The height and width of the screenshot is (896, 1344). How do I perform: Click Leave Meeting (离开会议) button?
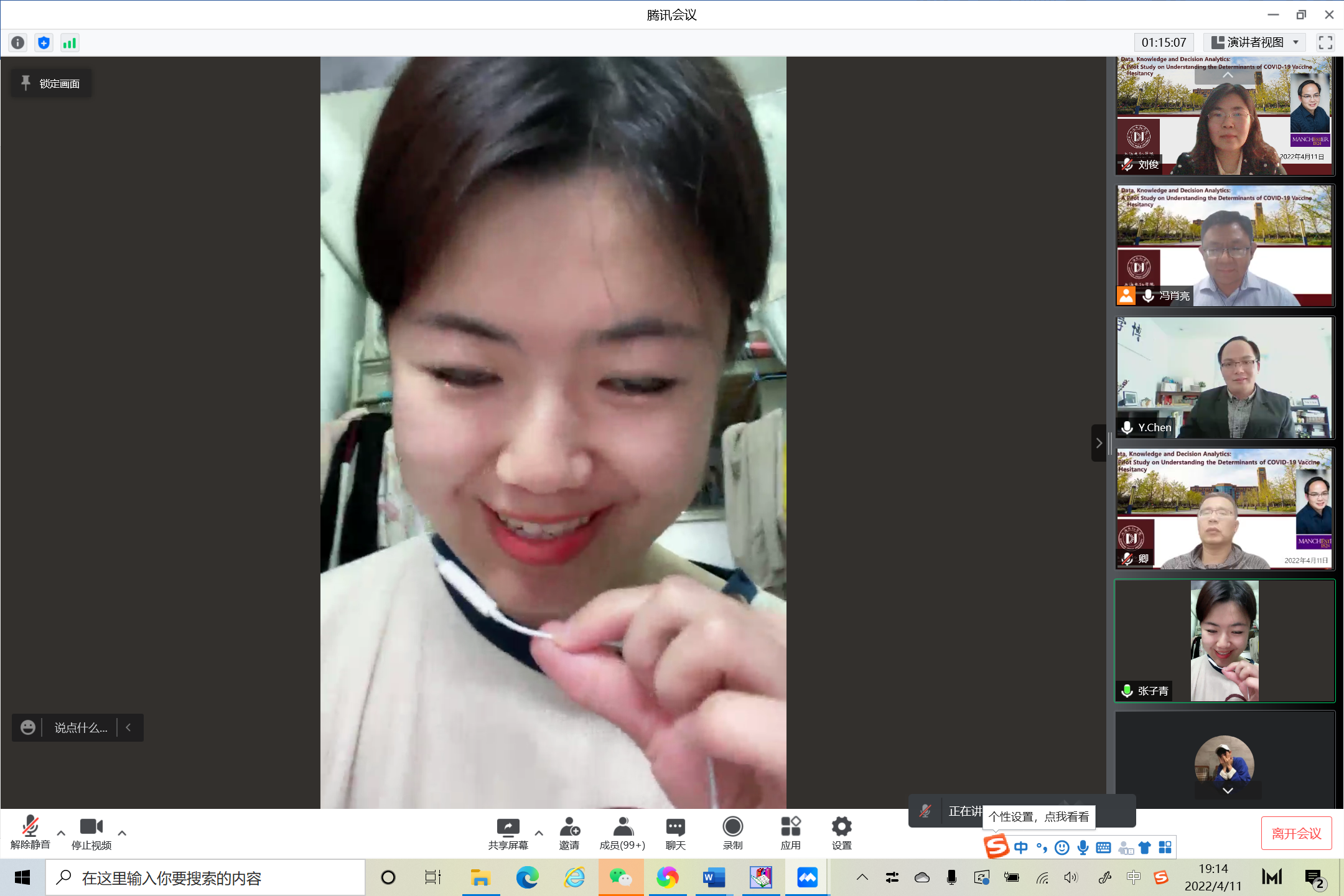coord(1296,833)
